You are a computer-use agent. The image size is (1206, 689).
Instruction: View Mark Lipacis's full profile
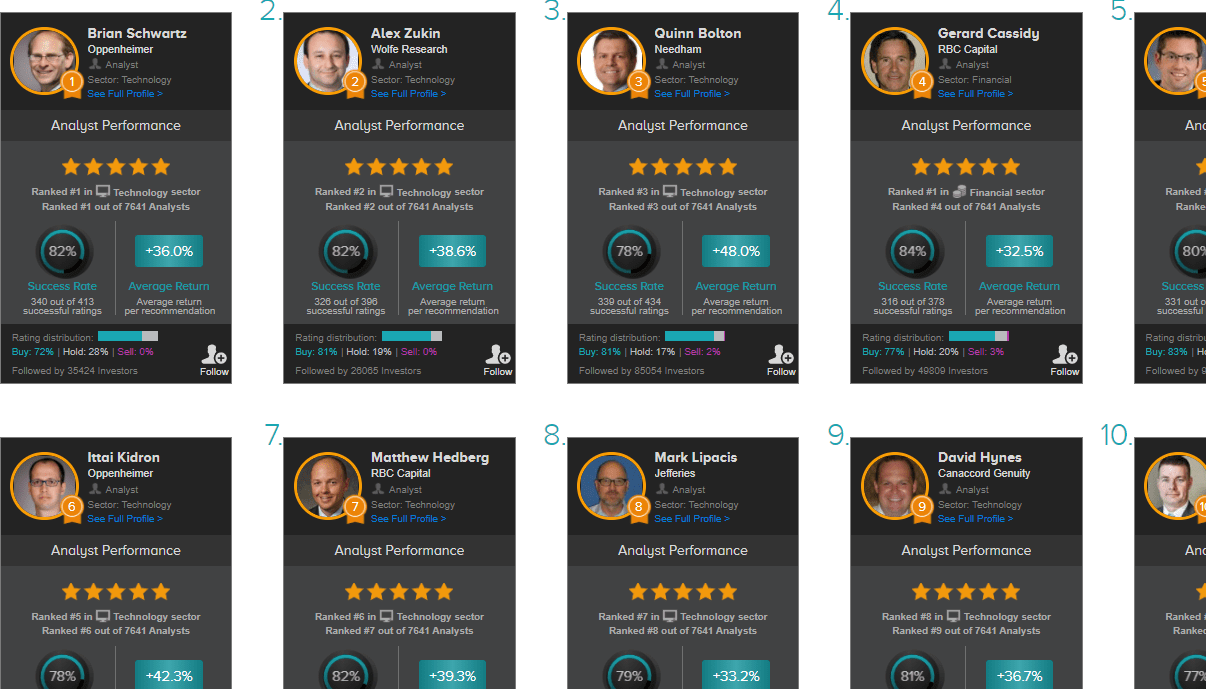pyautogui.click(x=692, y=519)
